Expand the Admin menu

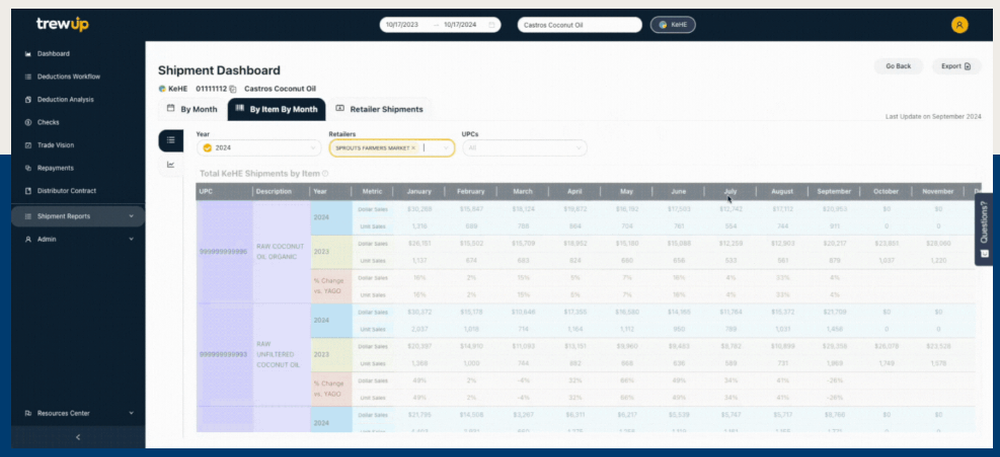pyautogui.click(x=78, y=239)
